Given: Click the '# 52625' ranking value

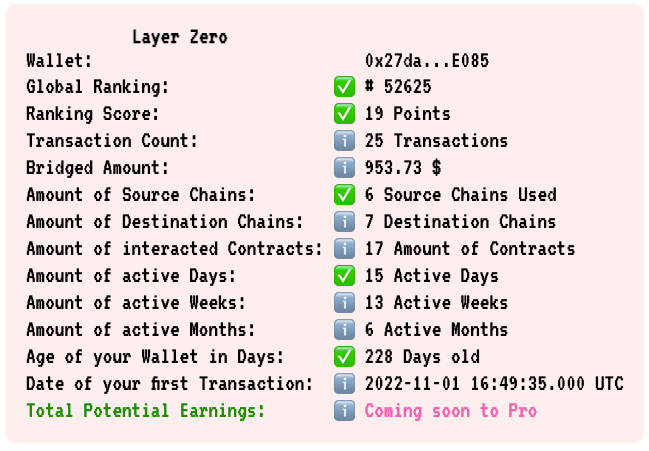Looking at the screenshot, I should [398, 86].
